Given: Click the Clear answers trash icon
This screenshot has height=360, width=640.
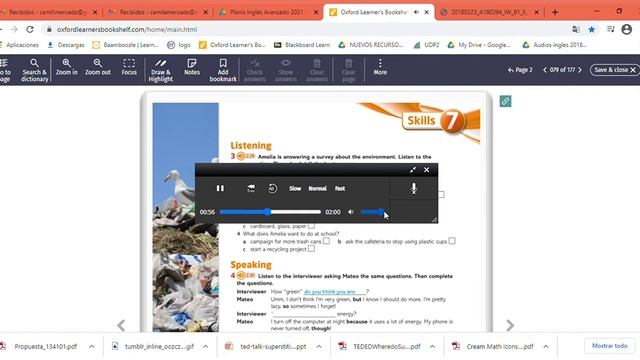Looking at the screenshot, I should pos(317,63).
